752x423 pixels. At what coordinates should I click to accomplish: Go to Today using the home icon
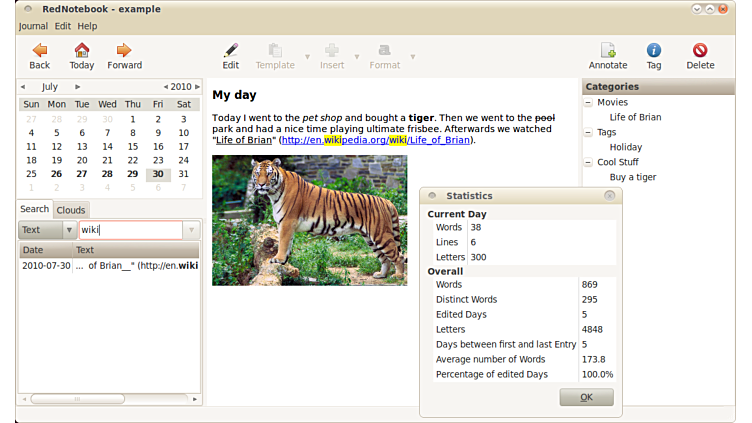point(82,50)
